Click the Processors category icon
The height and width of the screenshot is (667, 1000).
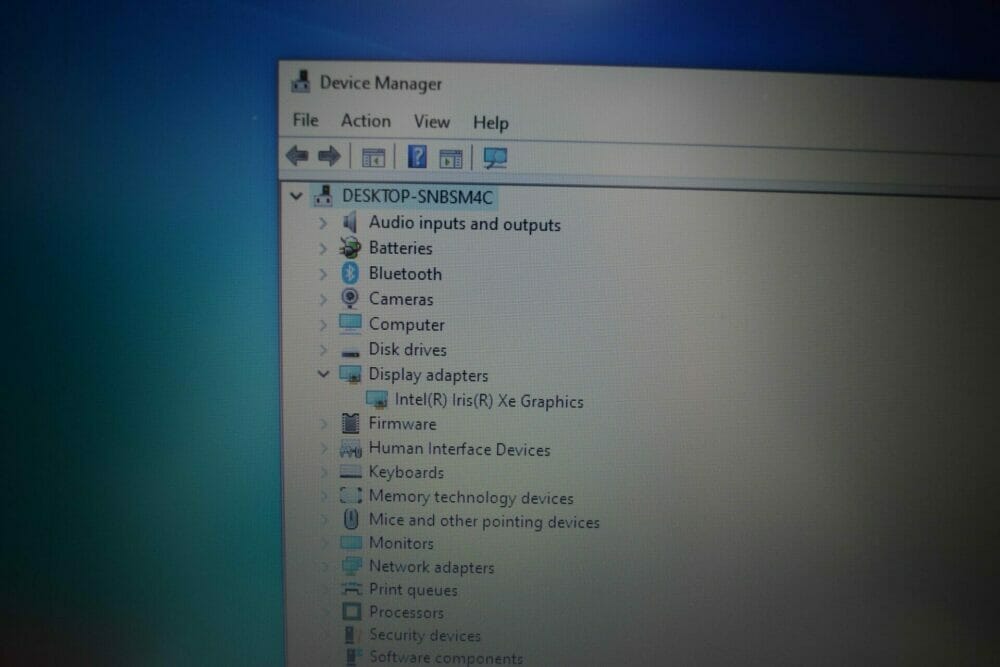pyautogui.click(x=351, y=612)
